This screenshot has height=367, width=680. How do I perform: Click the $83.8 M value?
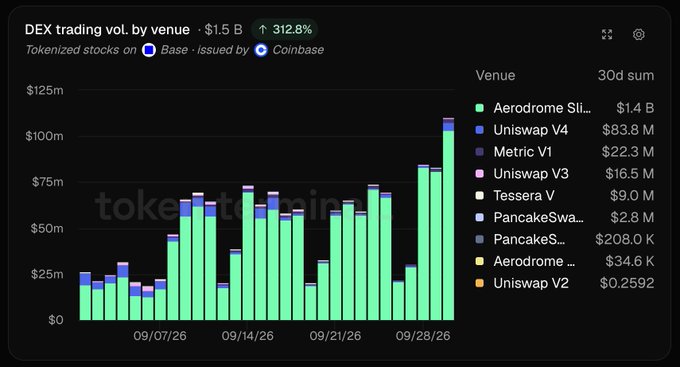(x=628, y=130)
